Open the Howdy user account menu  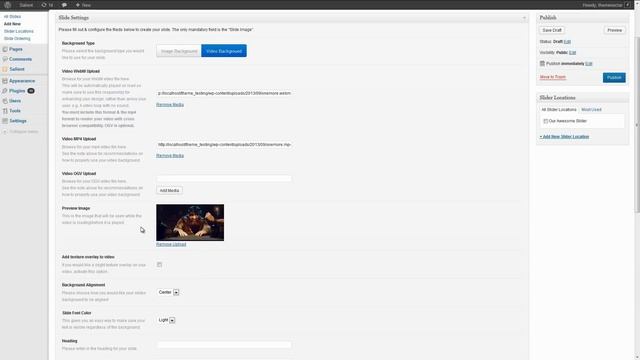coord(602,5)
